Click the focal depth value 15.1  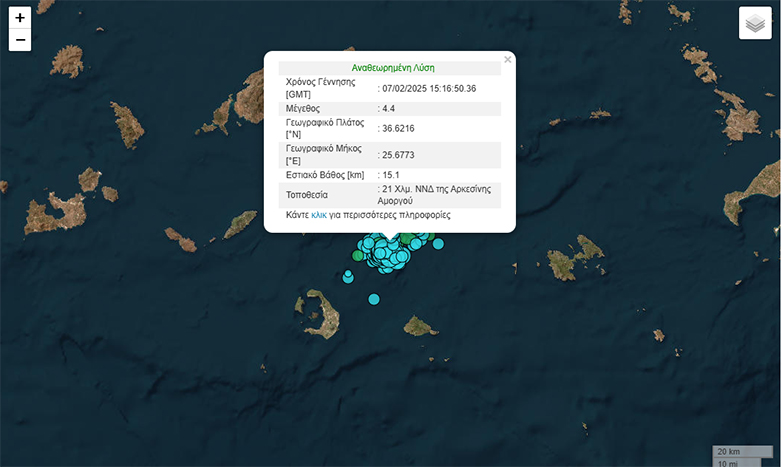pyautogui.click(x=391, y=175)
